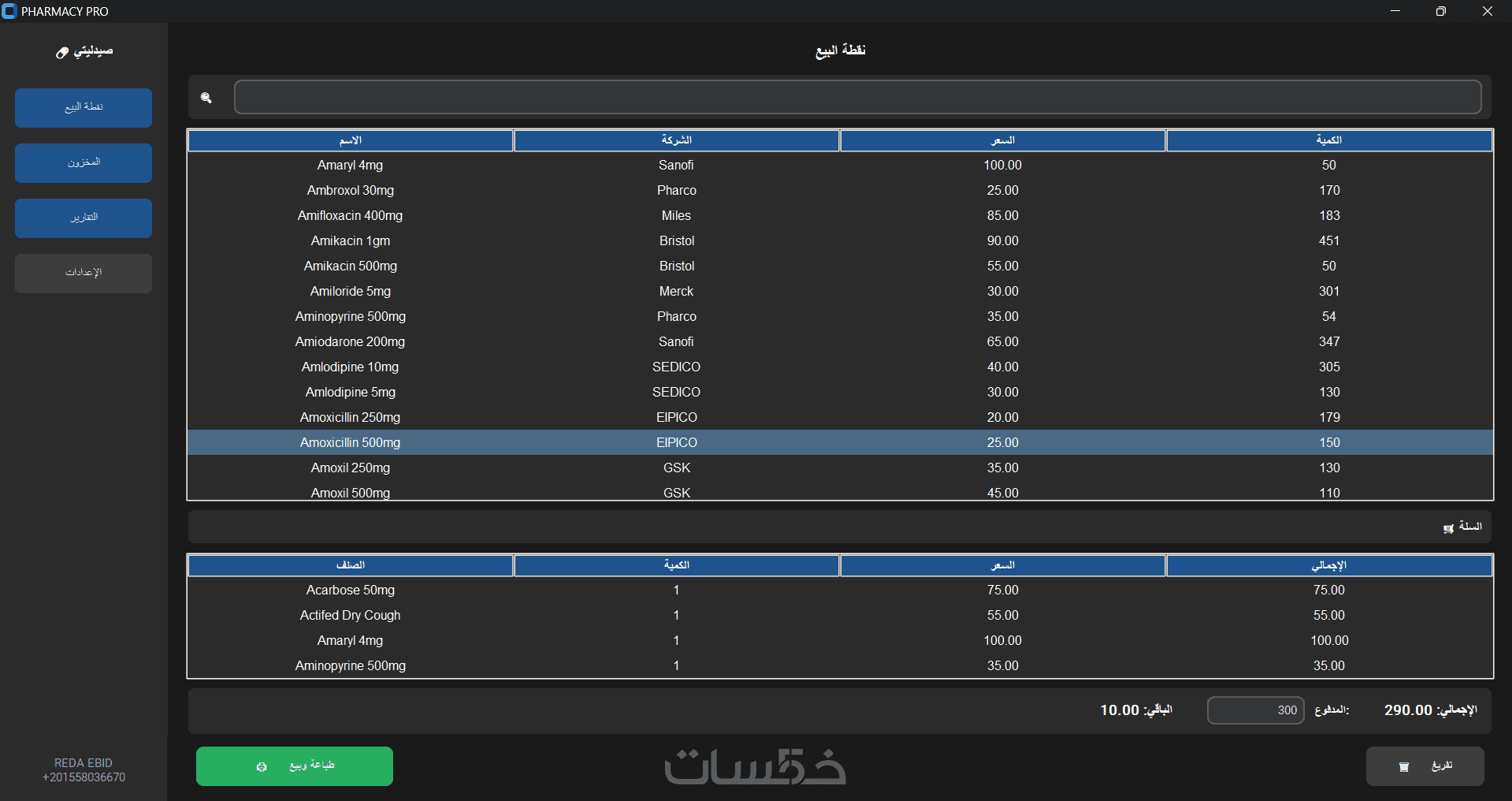Select Amaryl 4mg in the cart table
Viewport: 1512px width, 801px height.
point(840,640)
